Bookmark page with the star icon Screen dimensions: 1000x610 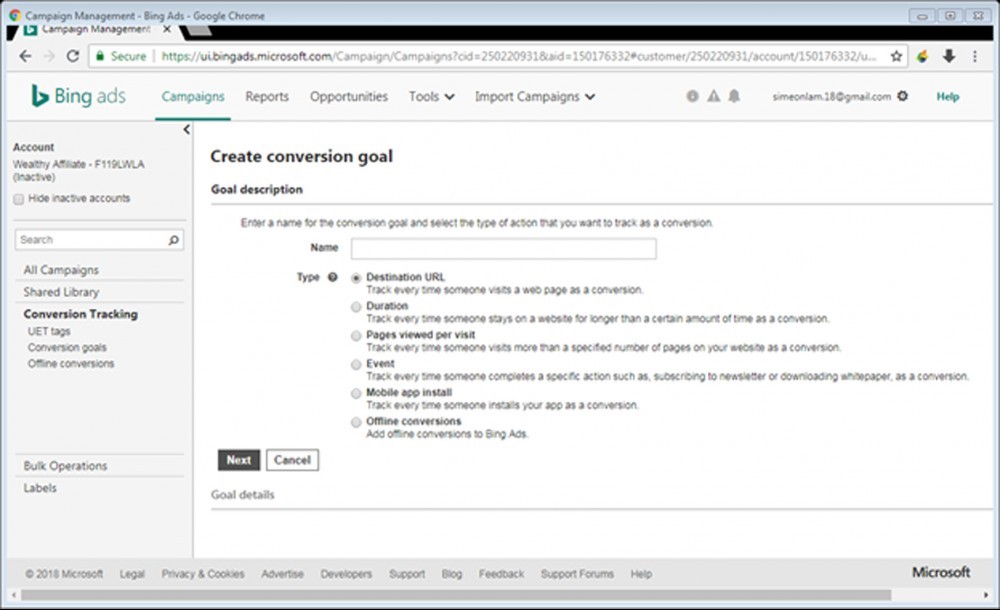click(x=896, y=56)
